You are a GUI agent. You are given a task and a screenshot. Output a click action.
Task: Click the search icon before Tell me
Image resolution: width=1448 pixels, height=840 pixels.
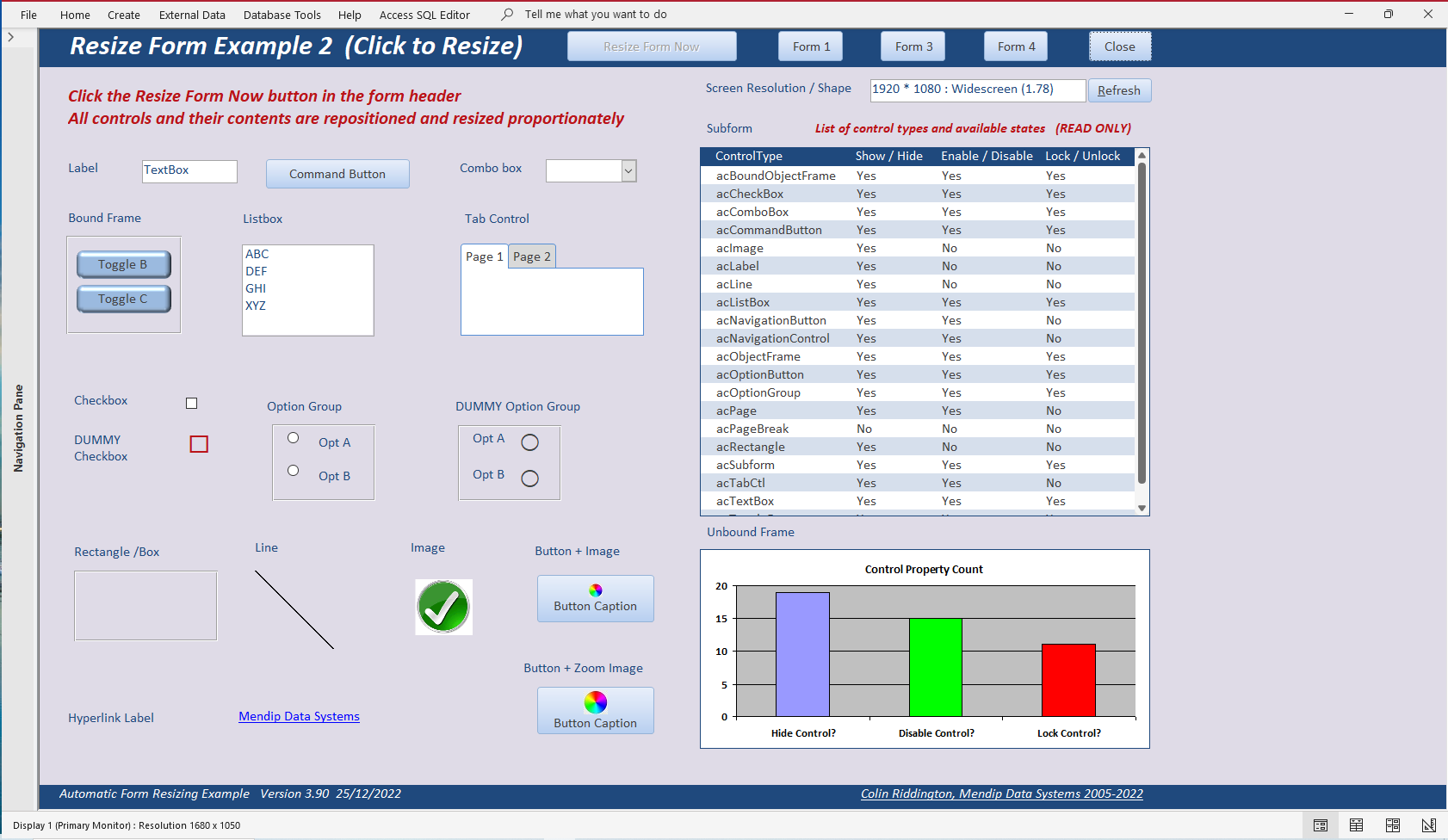pyautogui.click(x=507, y=14)
